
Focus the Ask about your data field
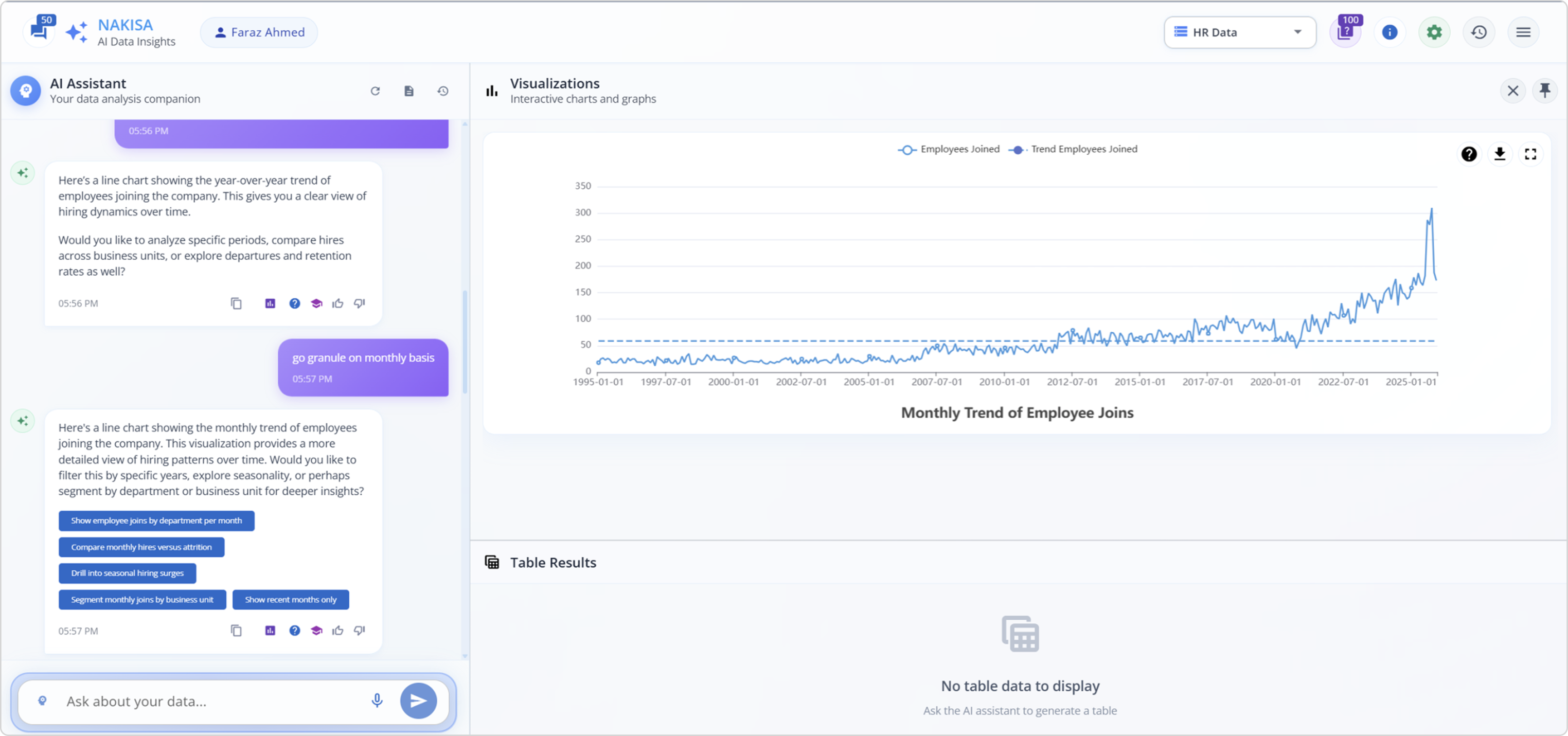click(x=207, y=702)
